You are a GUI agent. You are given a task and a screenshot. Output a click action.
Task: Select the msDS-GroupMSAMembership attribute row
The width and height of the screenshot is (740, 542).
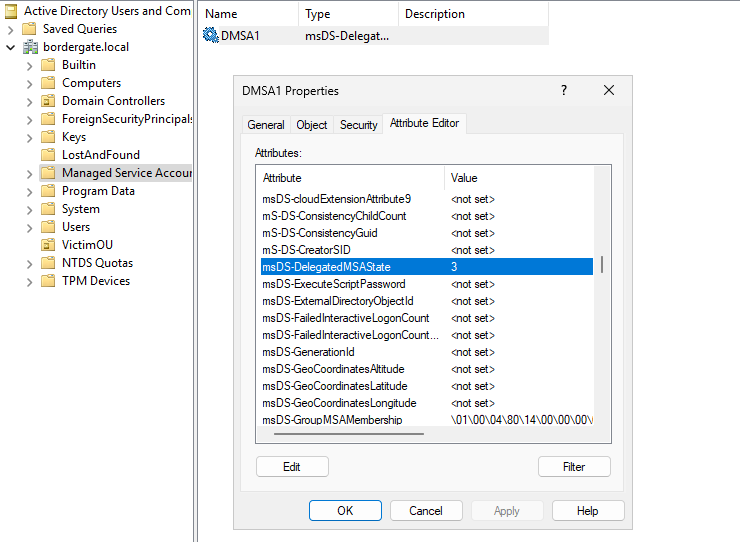(332, 420)
